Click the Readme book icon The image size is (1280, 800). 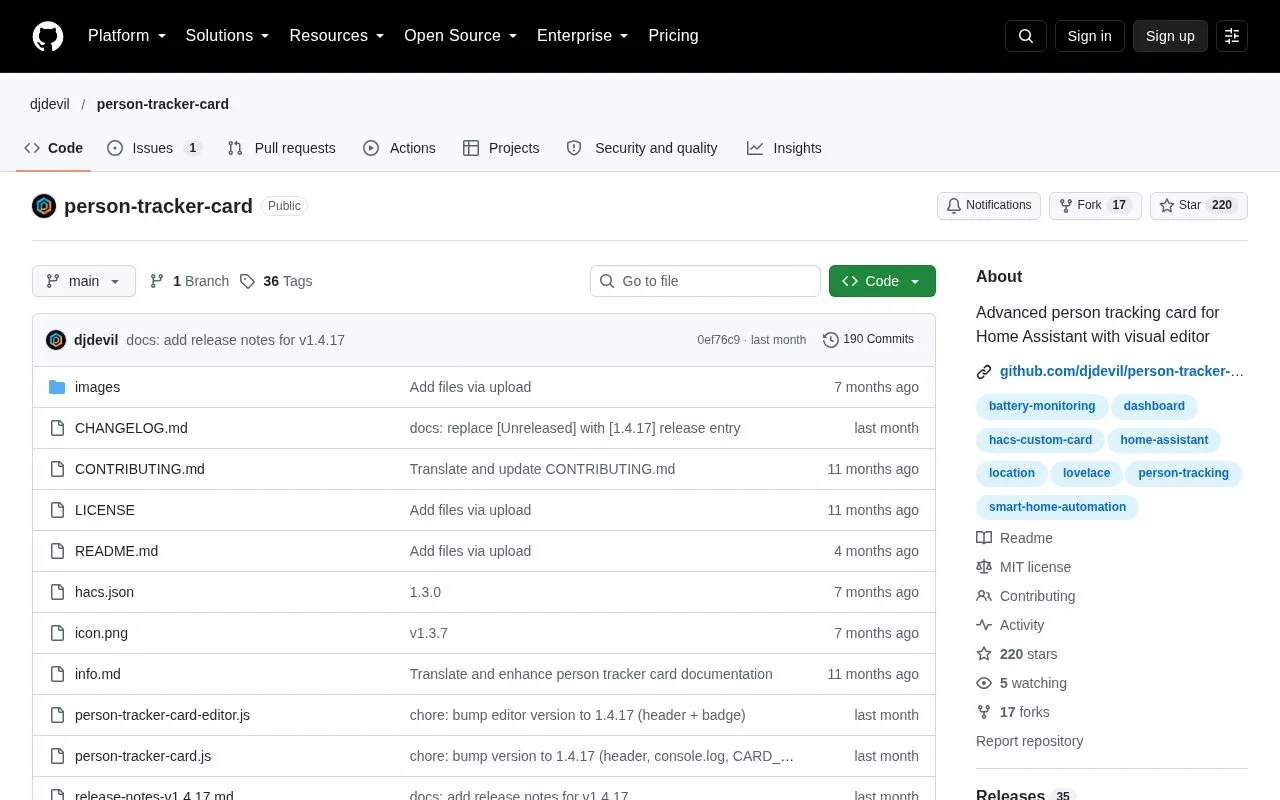pyautogui.click(x=984, y=538)
